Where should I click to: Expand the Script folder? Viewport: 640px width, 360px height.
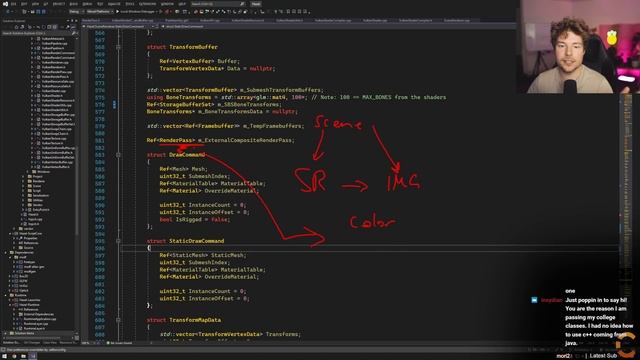(23, 190)
